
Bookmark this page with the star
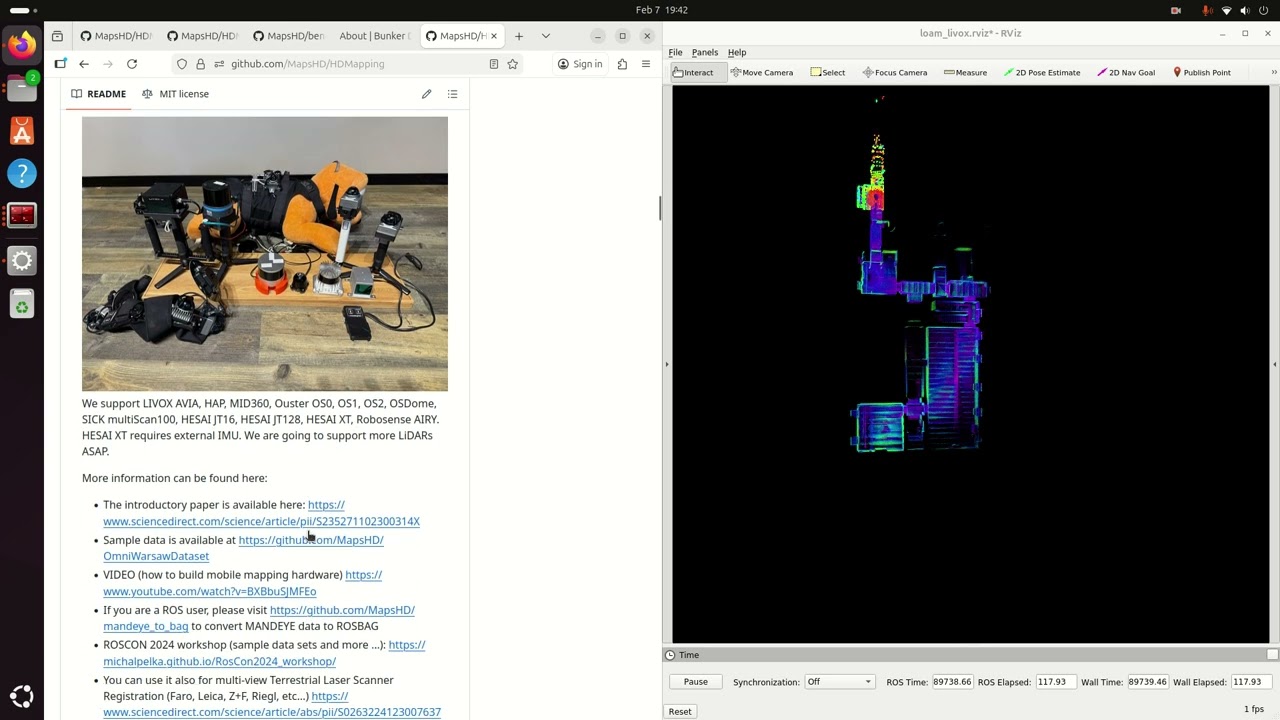[x=513, y=64]
